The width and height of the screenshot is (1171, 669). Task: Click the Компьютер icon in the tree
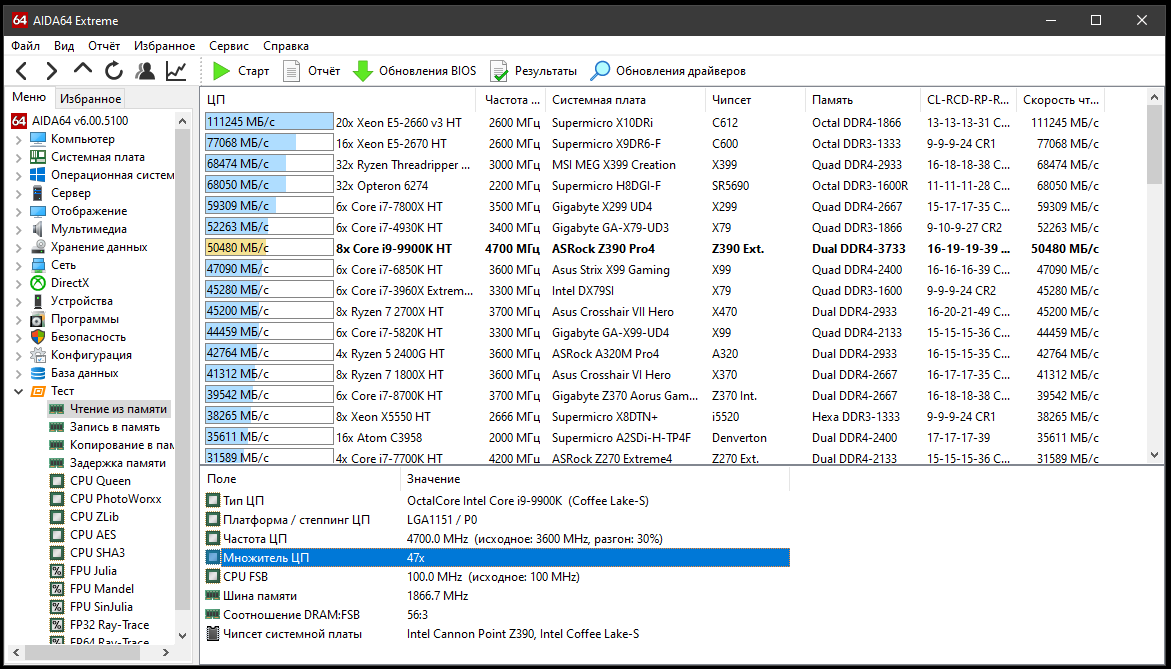(x=38, y=139)
